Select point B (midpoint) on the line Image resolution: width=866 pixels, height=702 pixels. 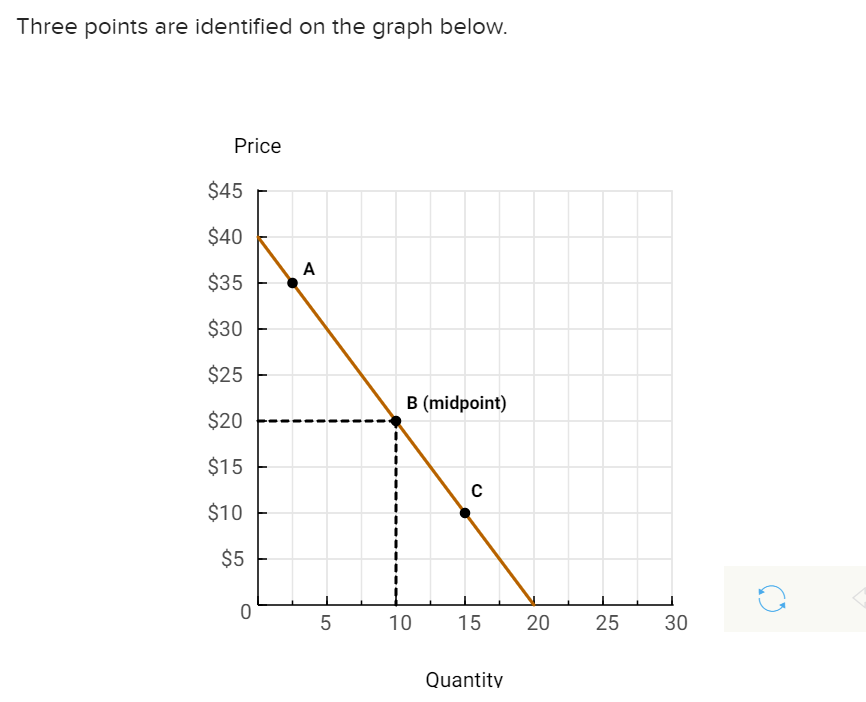pyautogui.click(x=396, y=421)
